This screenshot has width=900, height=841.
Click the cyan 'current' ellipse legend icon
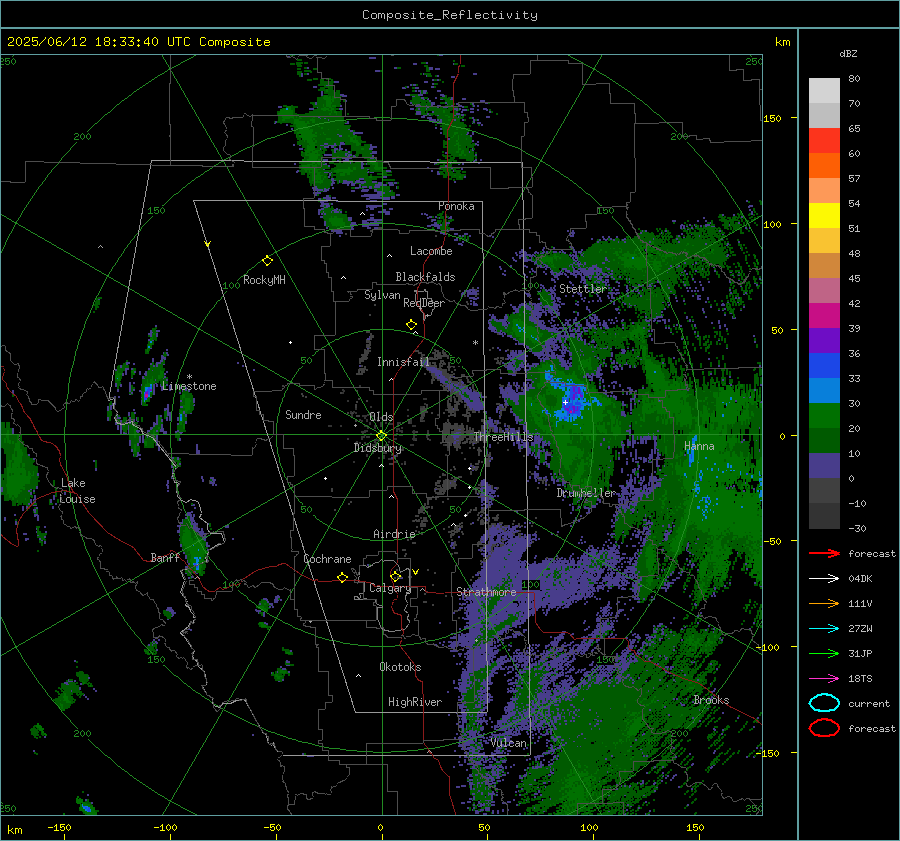pyautogui.click(x=824, y=703)
